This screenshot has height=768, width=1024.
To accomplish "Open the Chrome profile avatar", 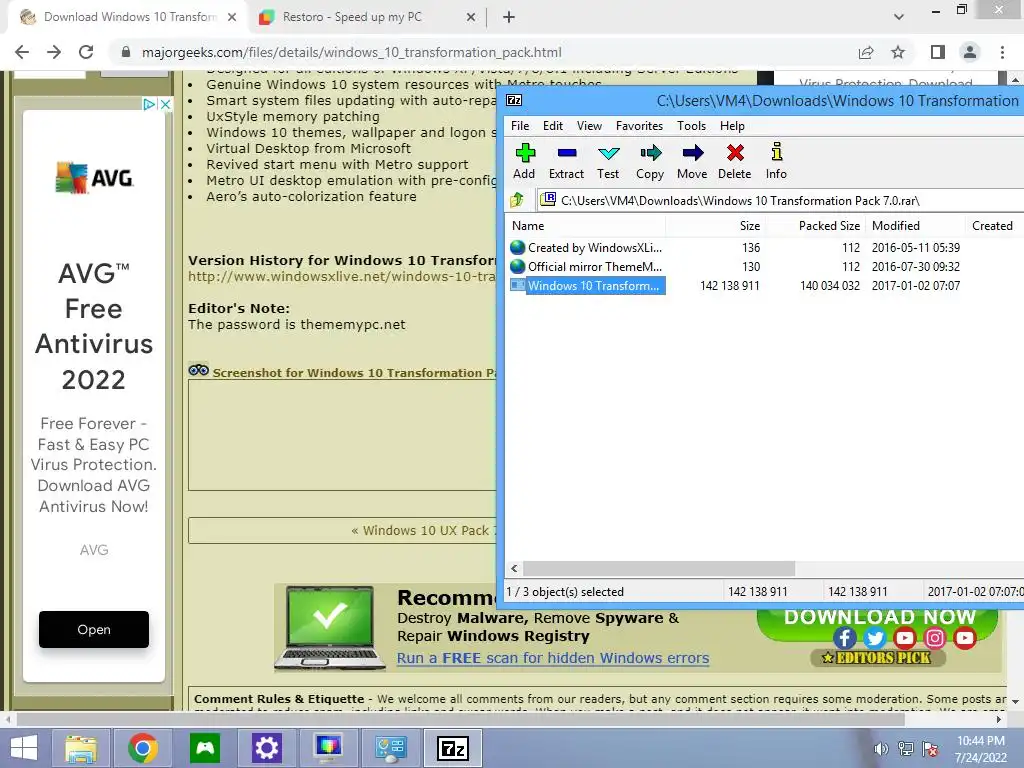I will tap(970, 52).
